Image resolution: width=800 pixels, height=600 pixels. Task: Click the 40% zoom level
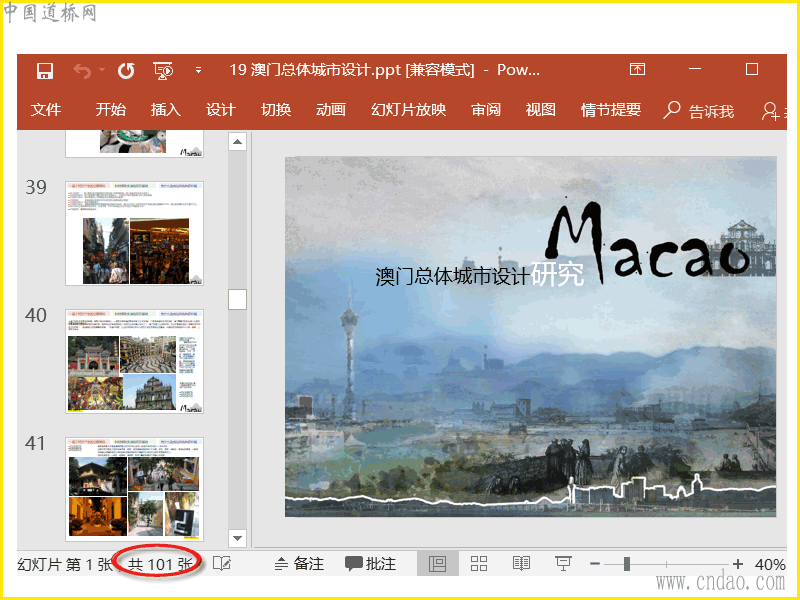(x=770, y=564)
